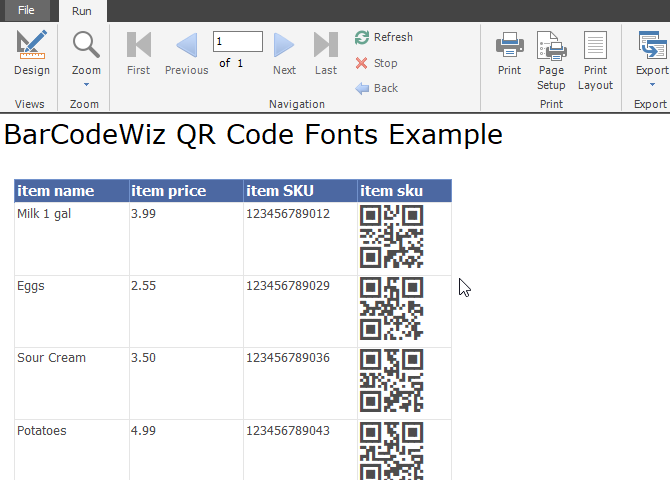This screenshot has height=480, width=670.
Task: Toggle Print Layout view
Action: coord(595,60)
